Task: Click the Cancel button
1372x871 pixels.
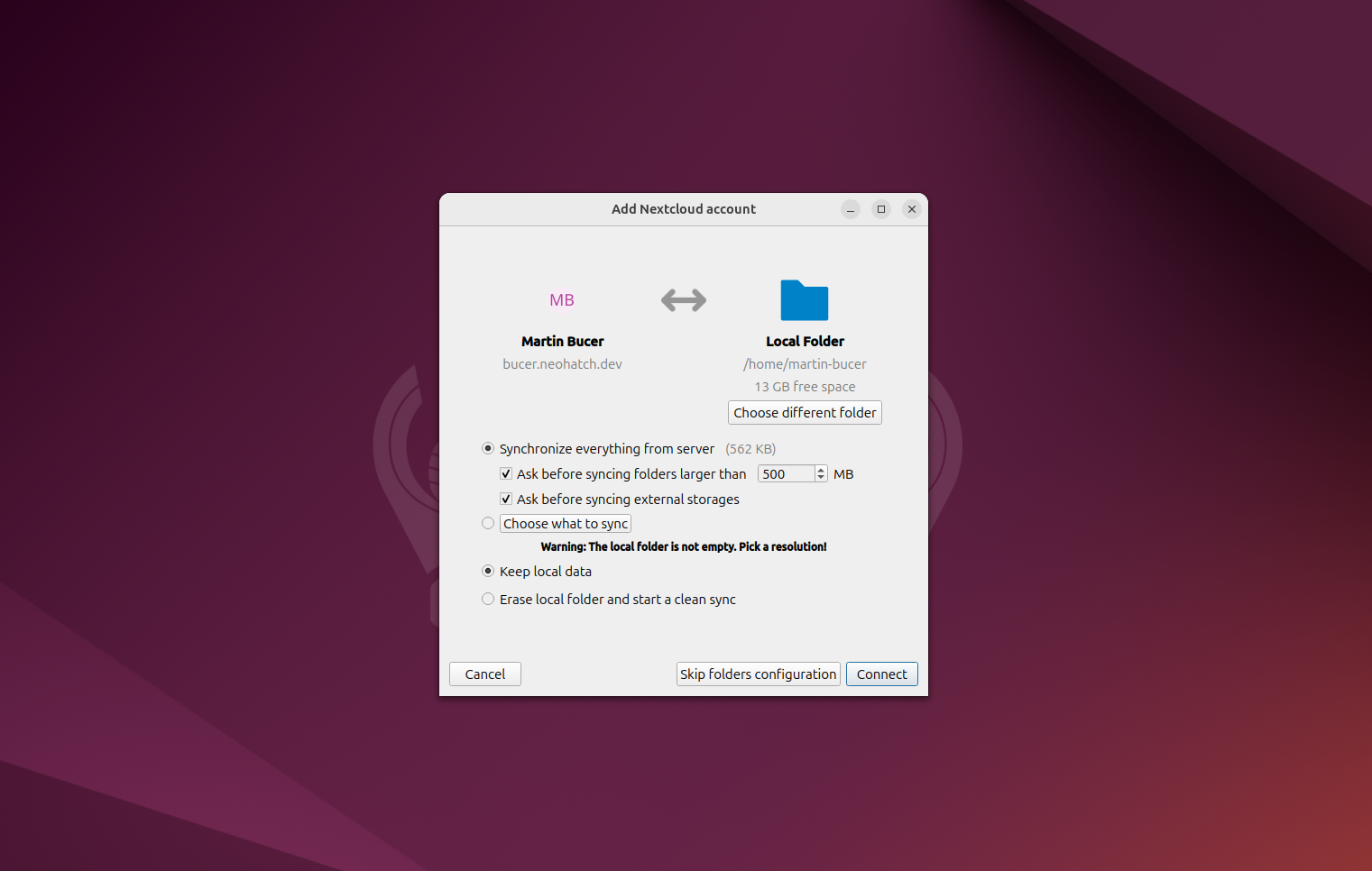Action: pos(485,674)
